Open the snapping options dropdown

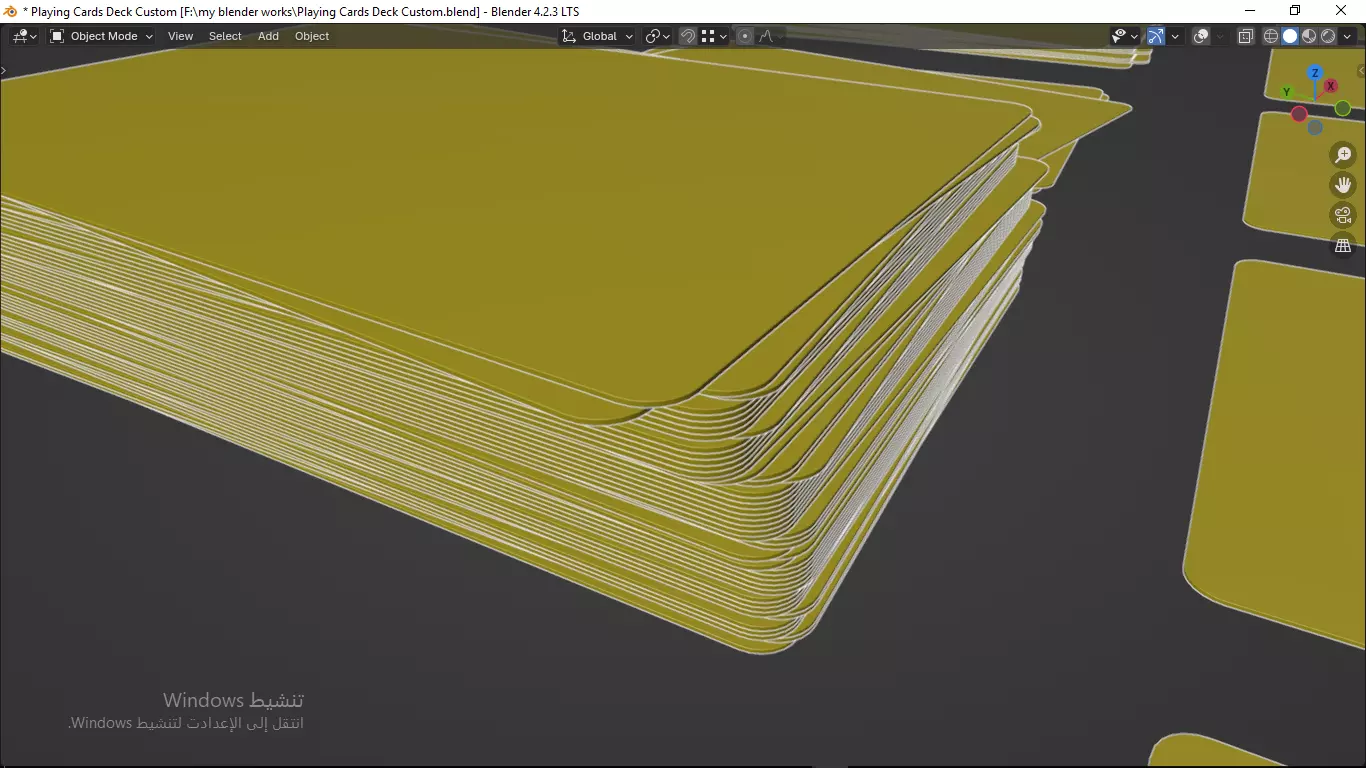714,36
